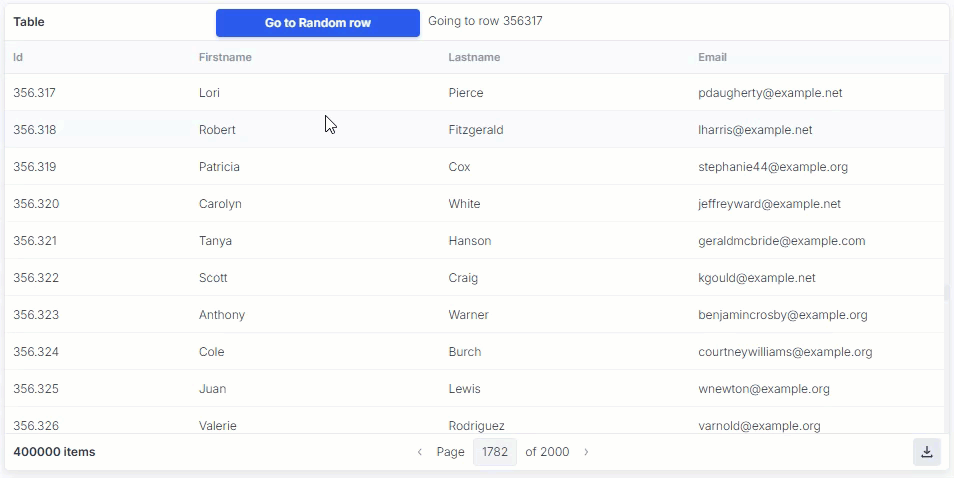Image resolution: width=954 pixels, height=478 pixels.
Task: Click lastname Craig
Action: pos(463,278)
